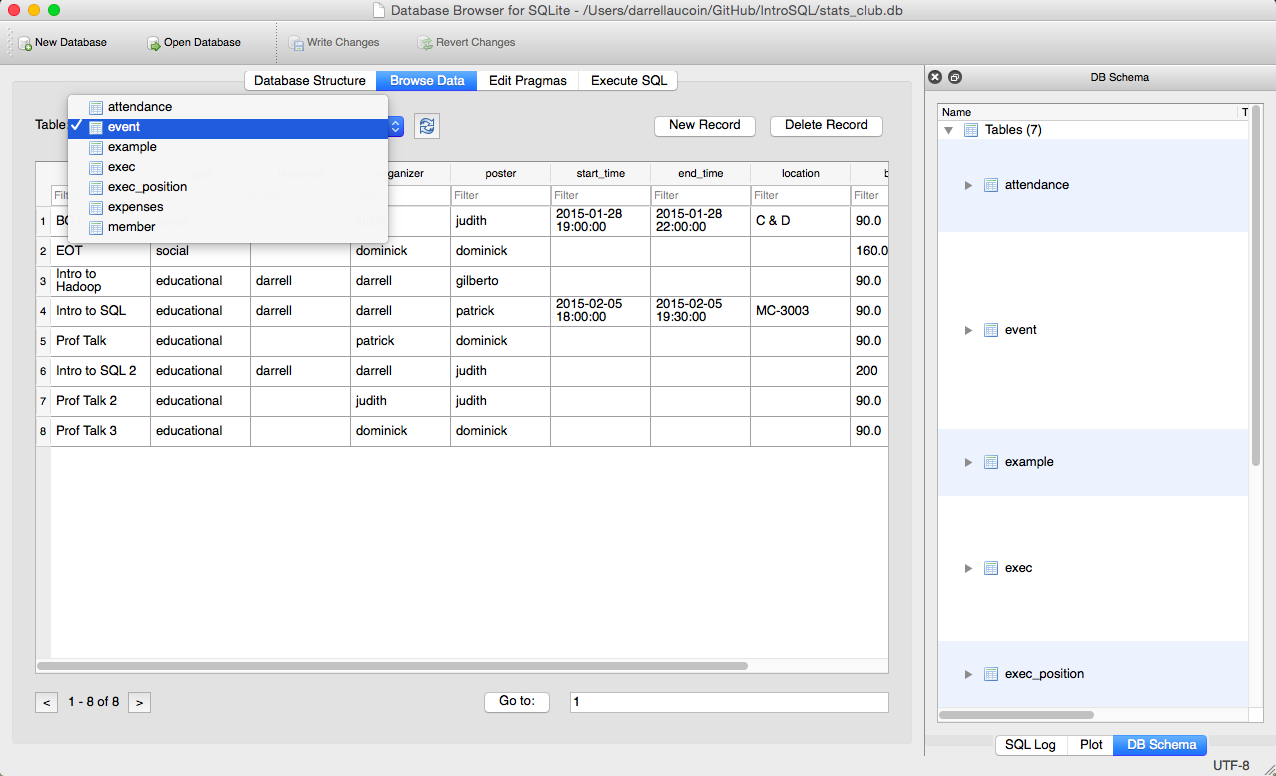Switch to the Execute SQL tab
This screenshot has width=1276, height=776.
[x=628, y=80]
